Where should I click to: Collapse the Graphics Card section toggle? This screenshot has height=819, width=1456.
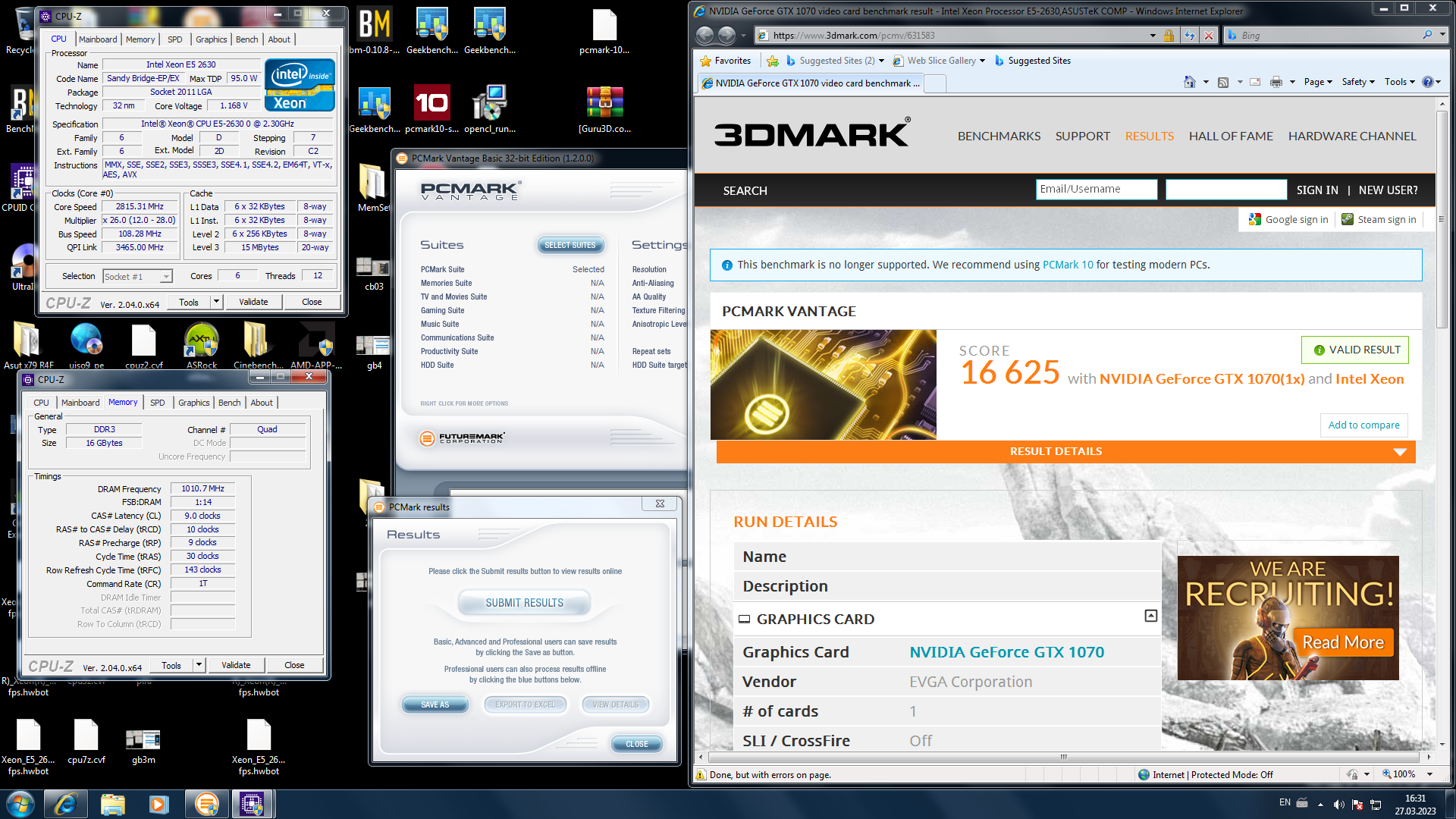click(1150, 616)
